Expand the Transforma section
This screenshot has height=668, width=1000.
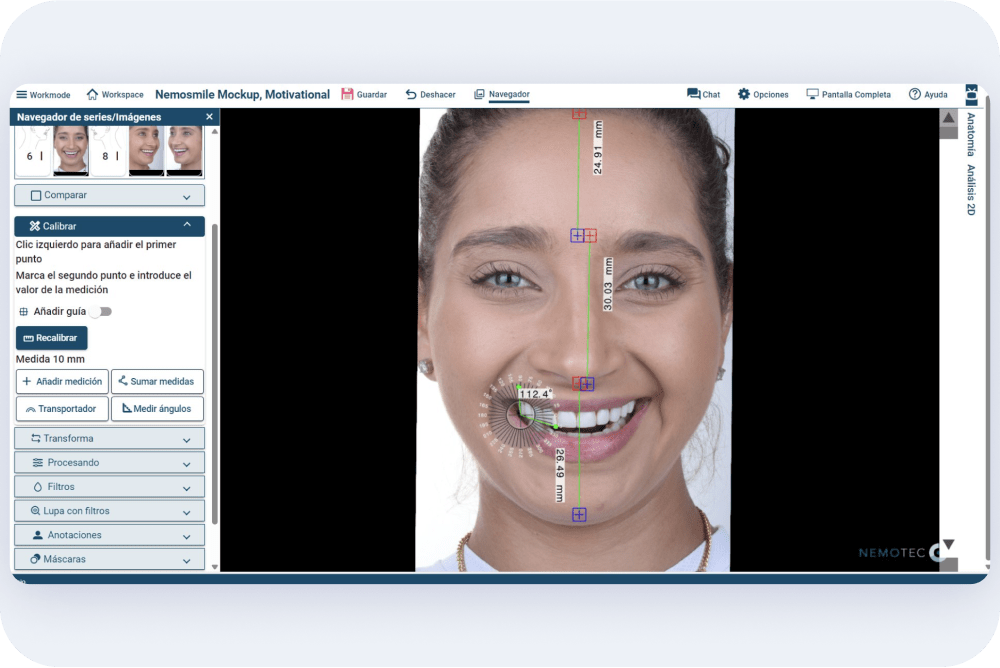[110, 439]
